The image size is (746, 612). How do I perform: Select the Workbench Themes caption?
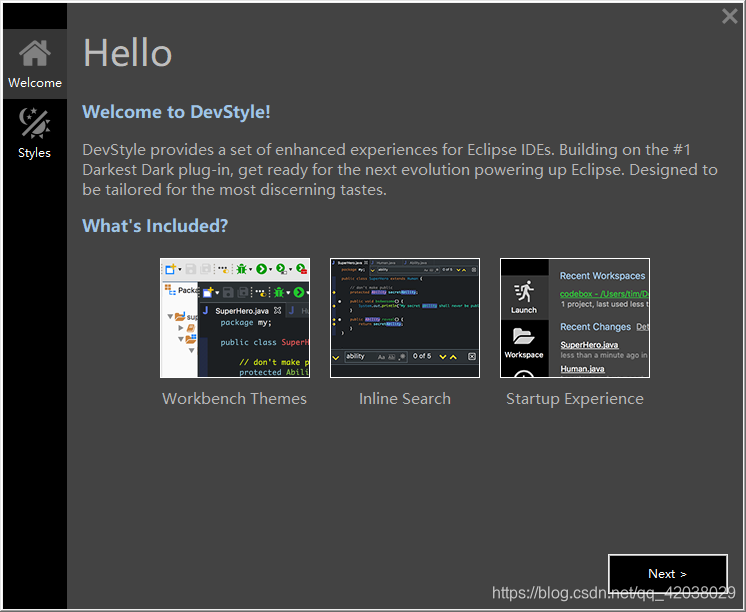tap(235, 399)
